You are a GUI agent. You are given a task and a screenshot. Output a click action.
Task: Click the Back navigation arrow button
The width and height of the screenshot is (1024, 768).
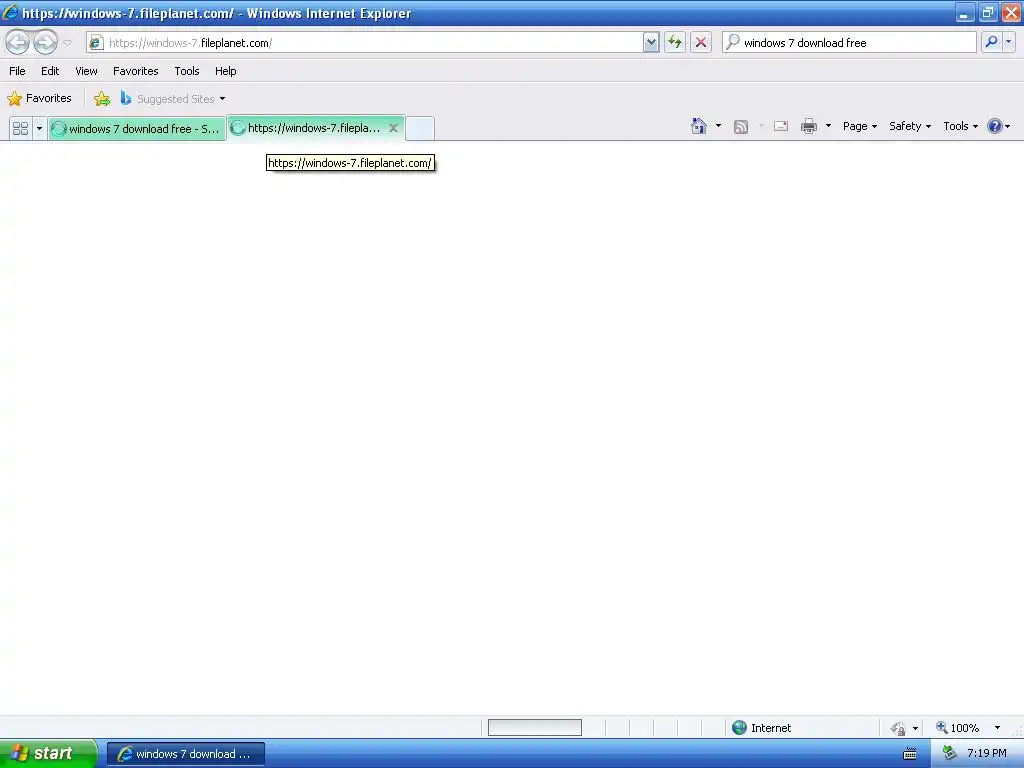pos(18,42)
